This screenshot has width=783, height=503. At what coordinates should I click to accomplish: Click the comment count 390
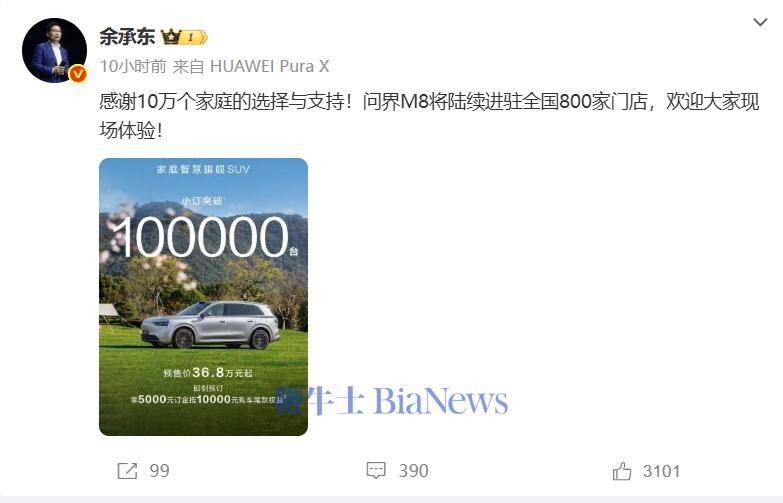pyautogui.click(x=413, y=471)
